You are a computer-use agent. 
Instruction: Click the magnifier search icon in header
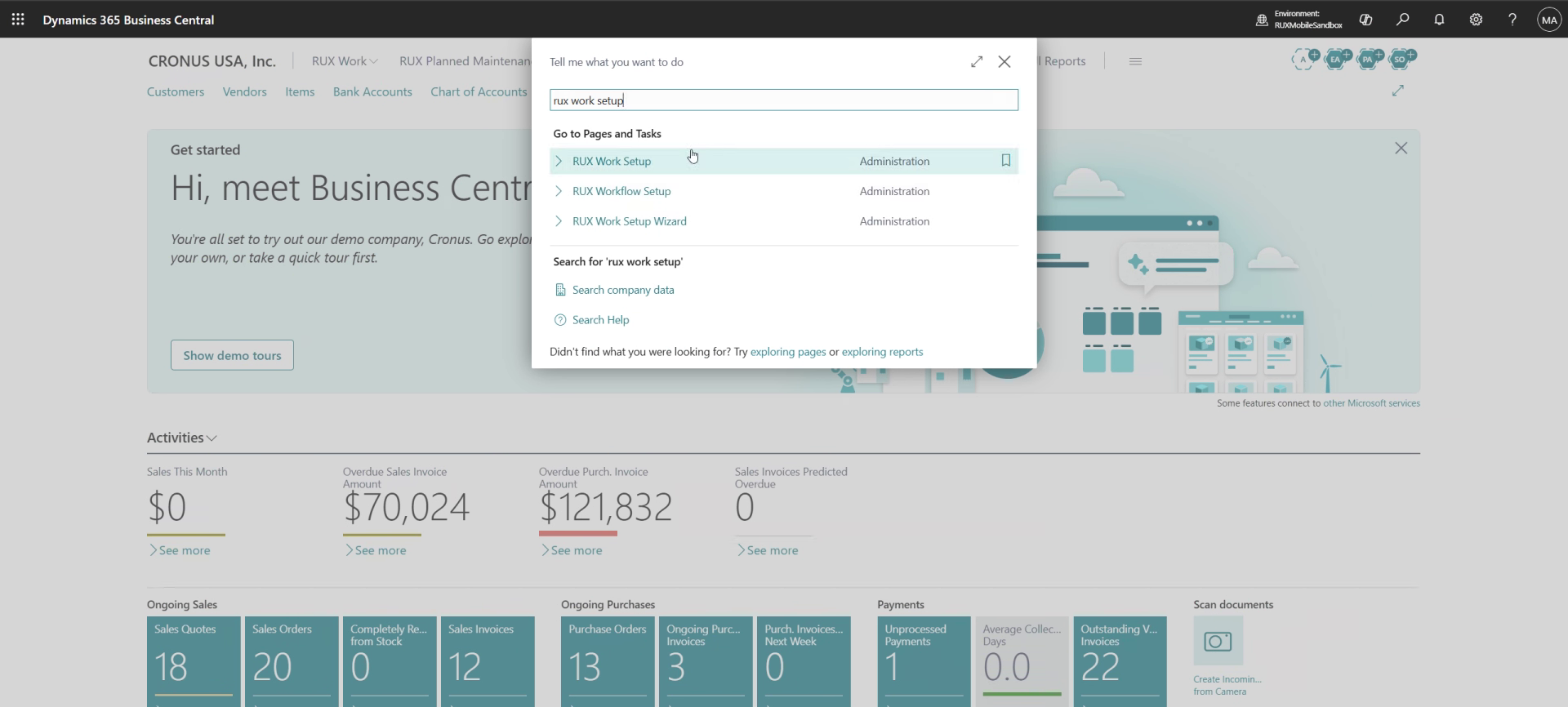(1402, 19)
